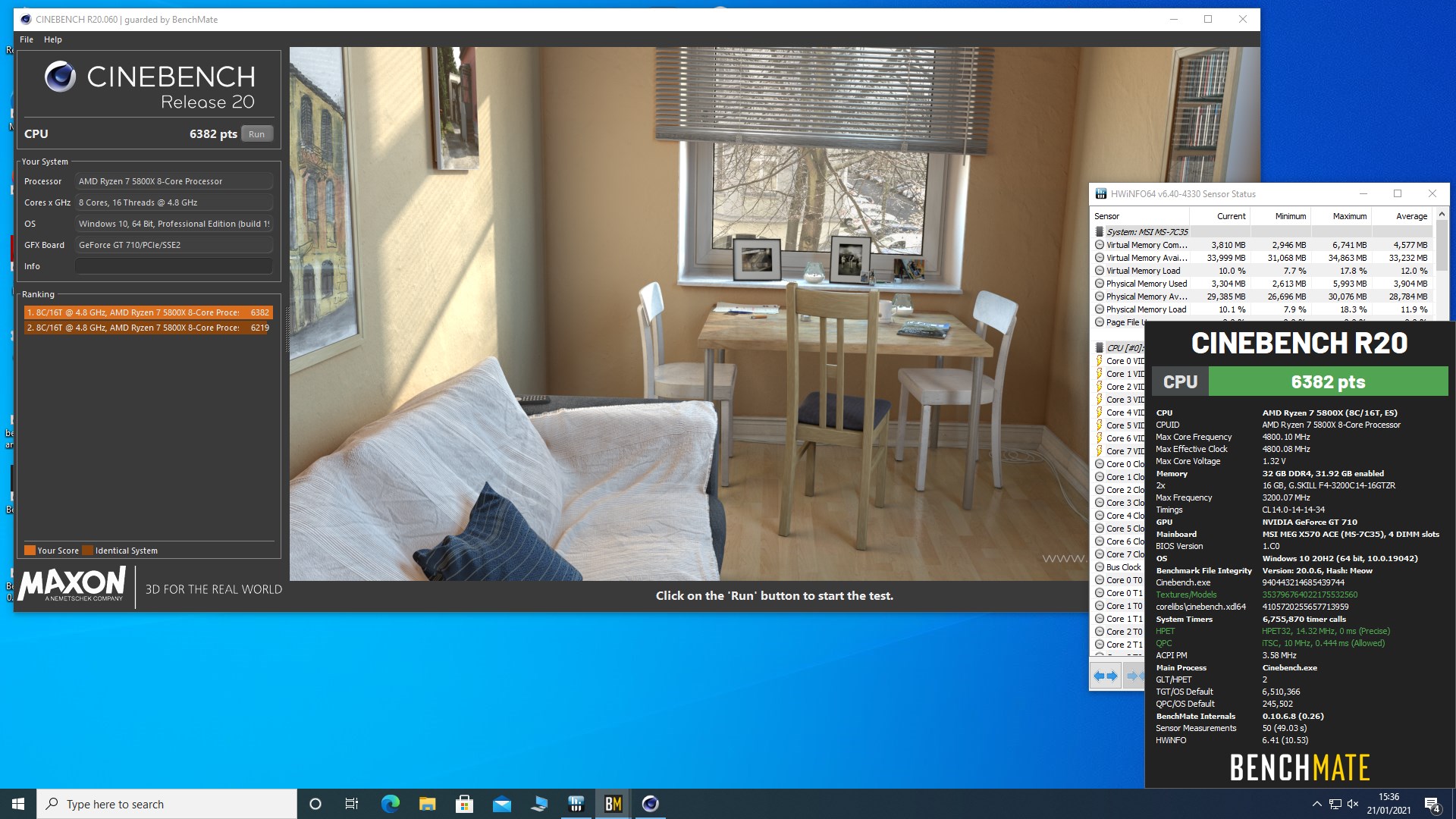Select the Virtual Memory Committed sensor row
The image size is (1456, 819).
pyautogui.click(x=1262, y=245)
